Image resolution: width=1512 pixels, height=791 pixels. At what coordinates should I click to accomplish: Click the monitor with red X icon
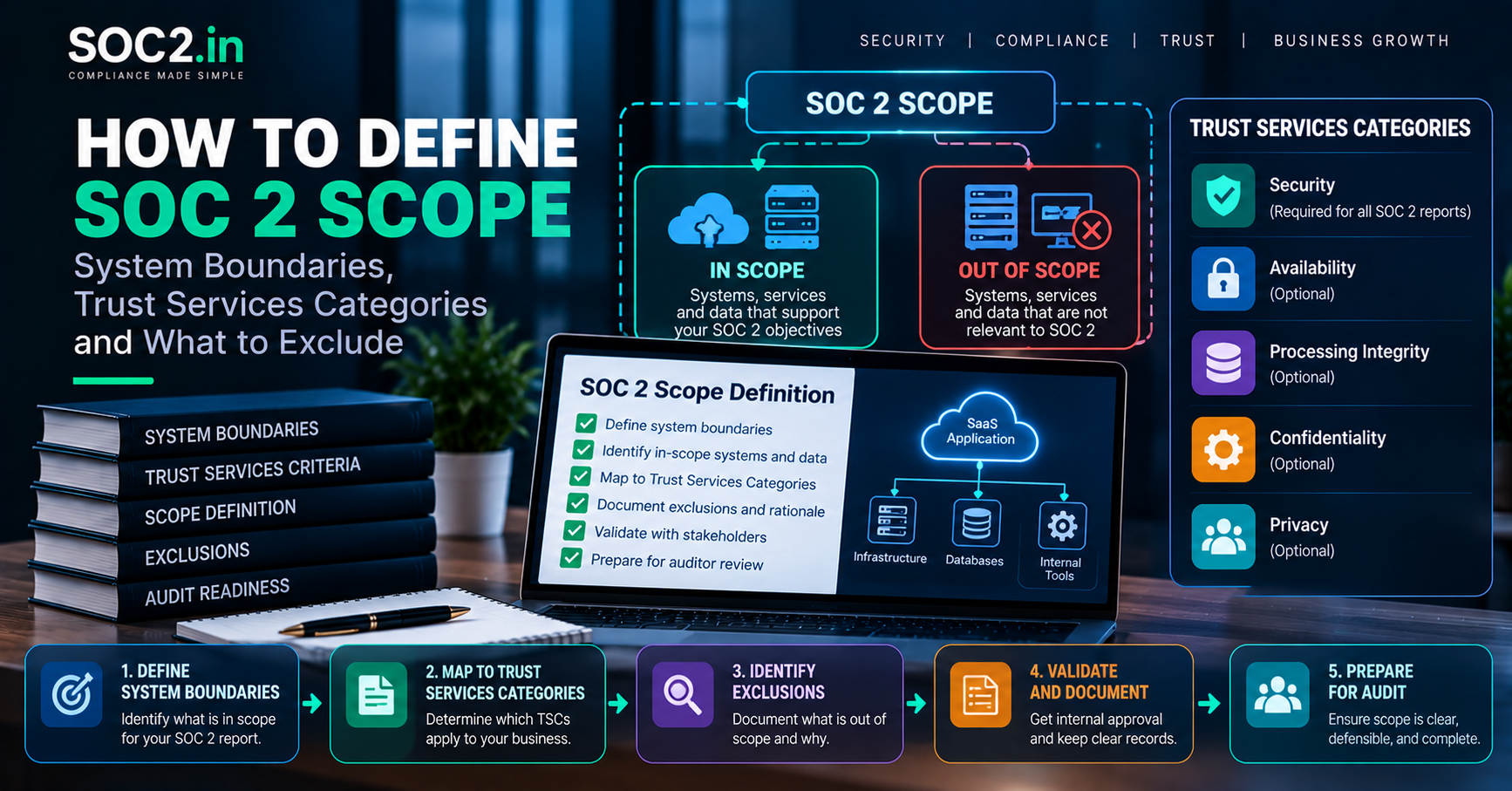point(1071,222)
